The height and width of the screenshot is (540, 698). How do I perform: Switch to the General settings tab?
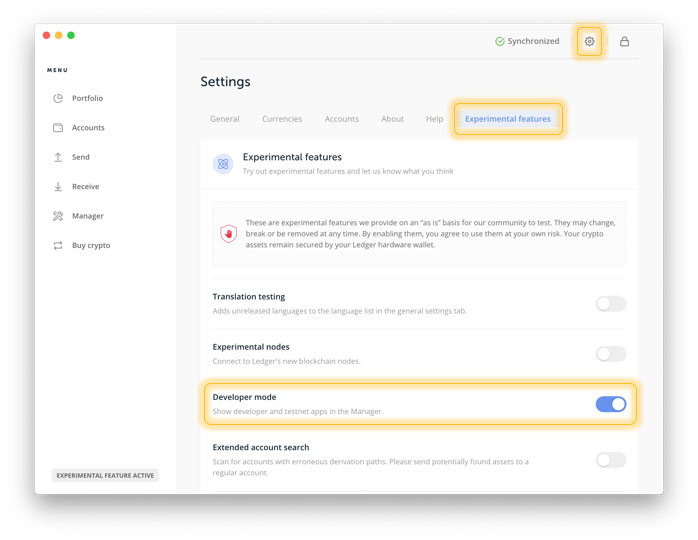(x=225, y=119)
